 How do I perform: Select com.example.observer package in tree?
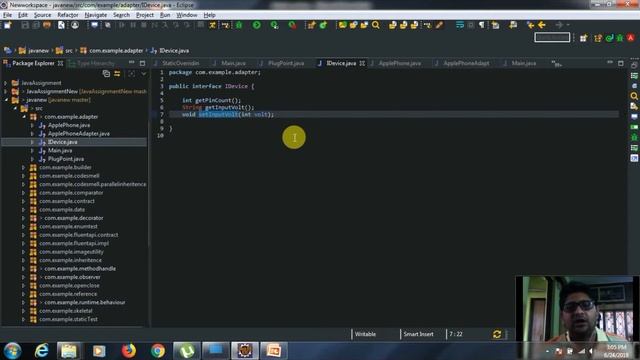click(x=72, y=277)
